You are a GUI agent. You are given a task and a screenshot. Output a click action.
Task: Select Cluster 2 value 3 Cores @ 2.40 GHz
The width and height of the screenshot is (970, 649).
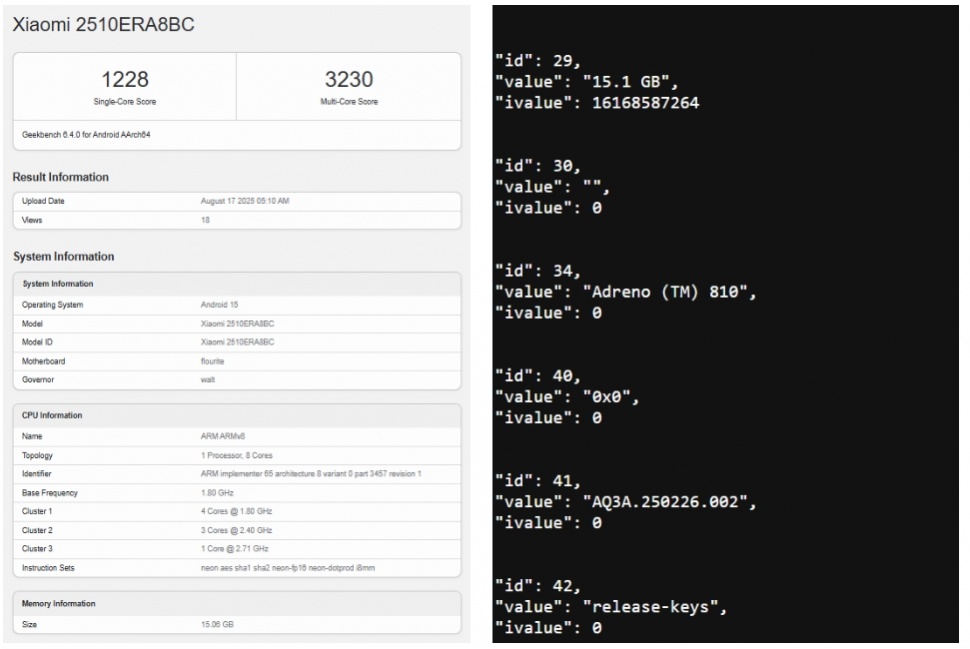(x=236, y=530)
